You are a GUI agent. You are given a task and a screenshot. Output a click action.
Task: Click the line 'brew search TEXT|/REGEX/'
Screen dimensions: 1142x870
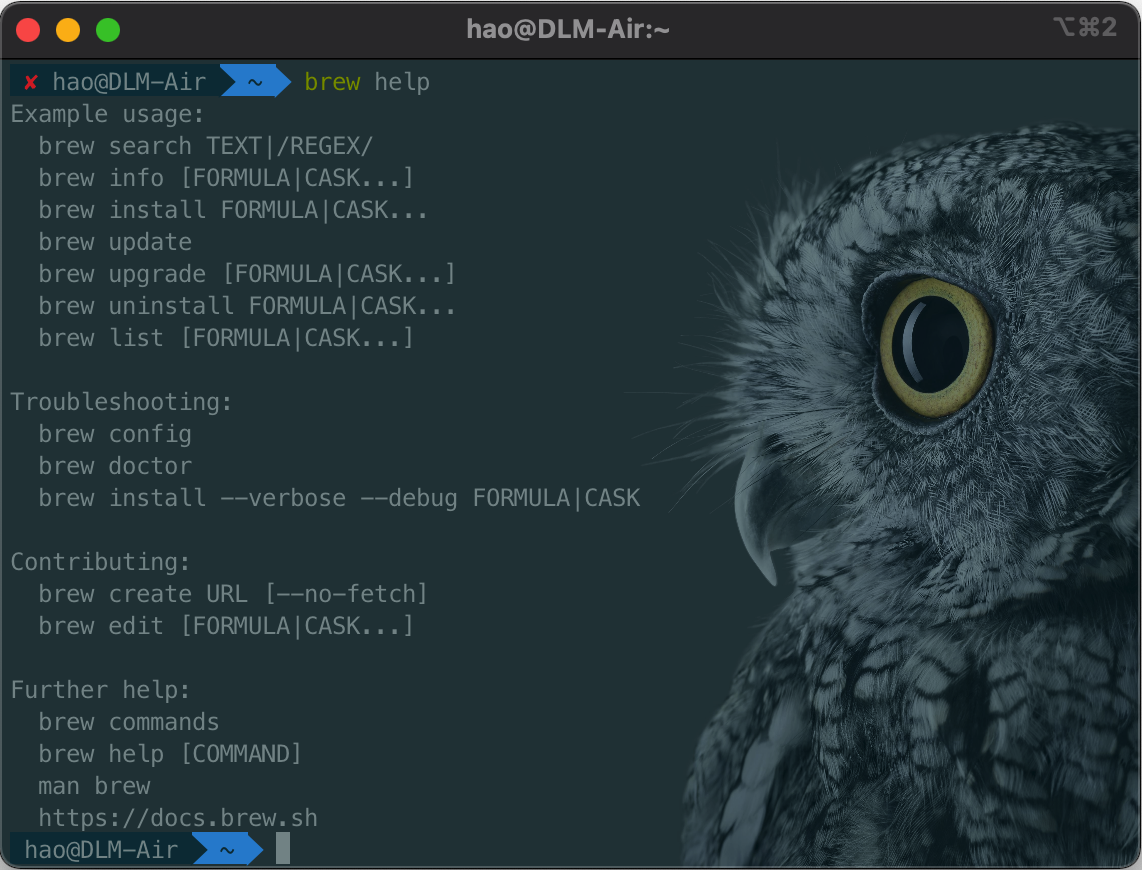pos(205,146)
